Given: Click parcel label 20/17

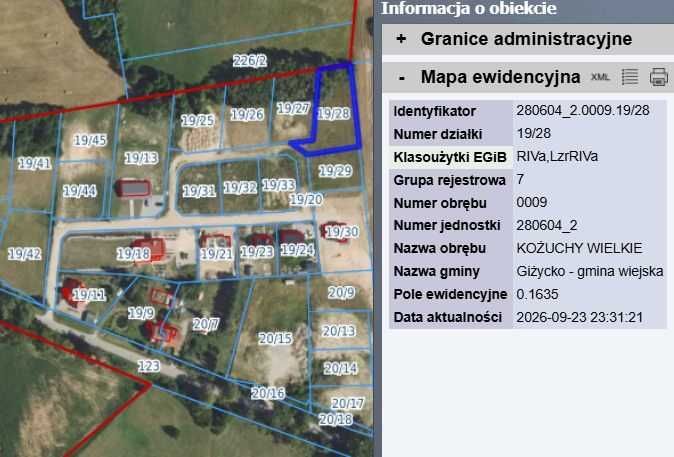Looking at the screenshot, I should [347, 403].
